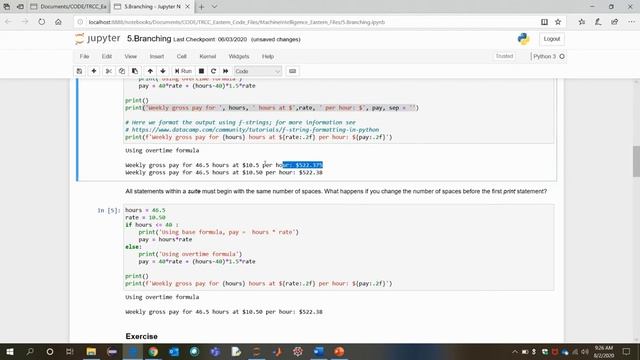The image size is (640, 360).
Task: Open Outlook from the taskbar
Action: [x=174, y=351]
